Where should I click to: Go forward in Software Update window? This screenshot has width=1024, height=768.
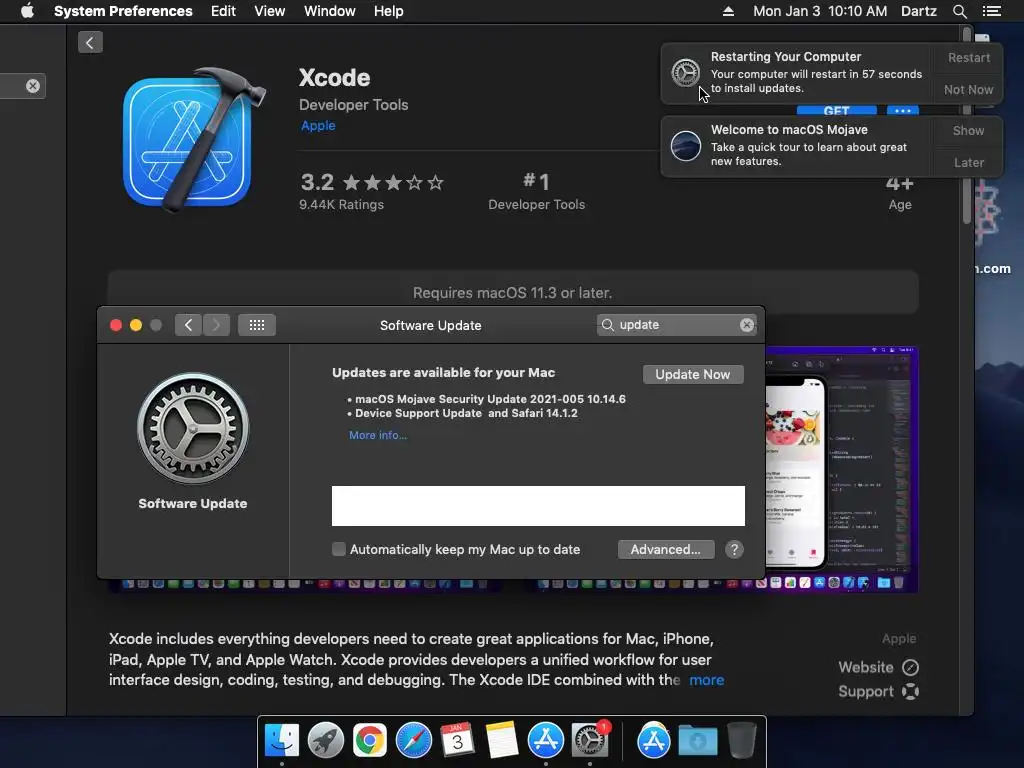(x=216, y=325)
